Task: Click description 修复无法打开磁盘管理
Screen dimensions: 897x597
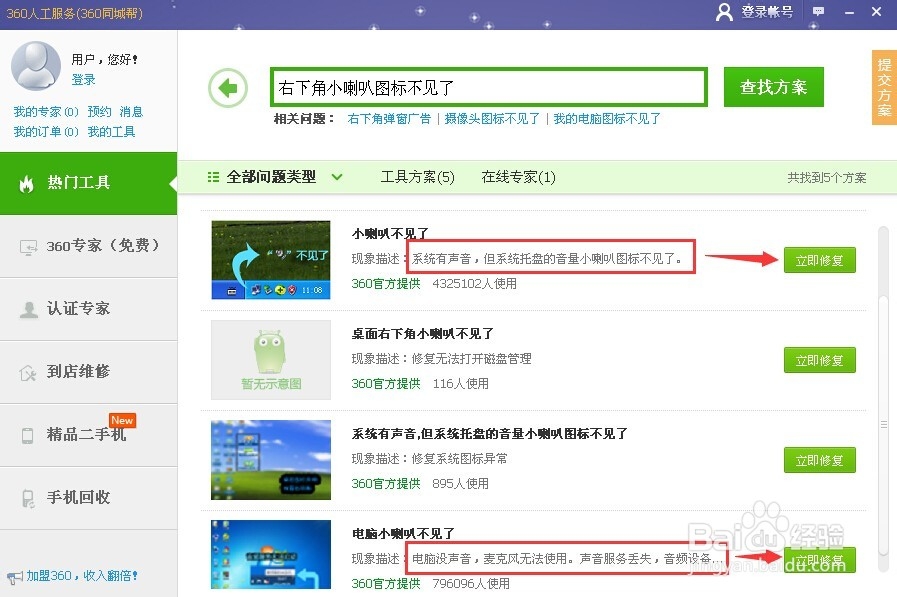Action: pyautogui.click(x=471, y=359)
